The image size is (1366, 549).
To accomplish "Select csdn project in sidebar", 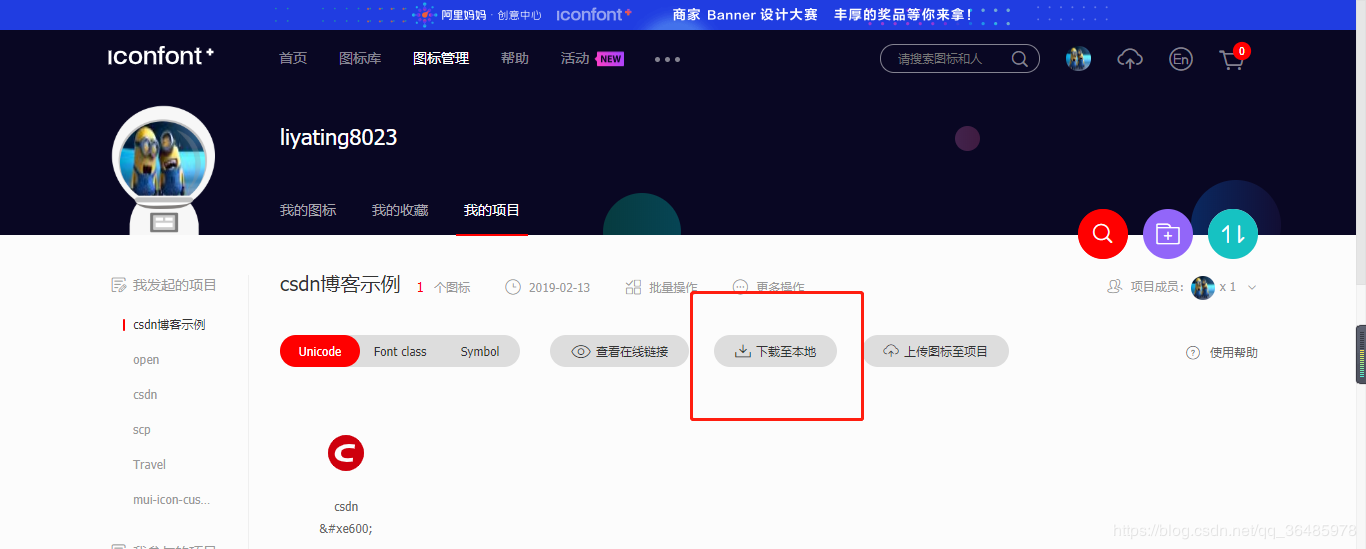I will pos(145,394).
